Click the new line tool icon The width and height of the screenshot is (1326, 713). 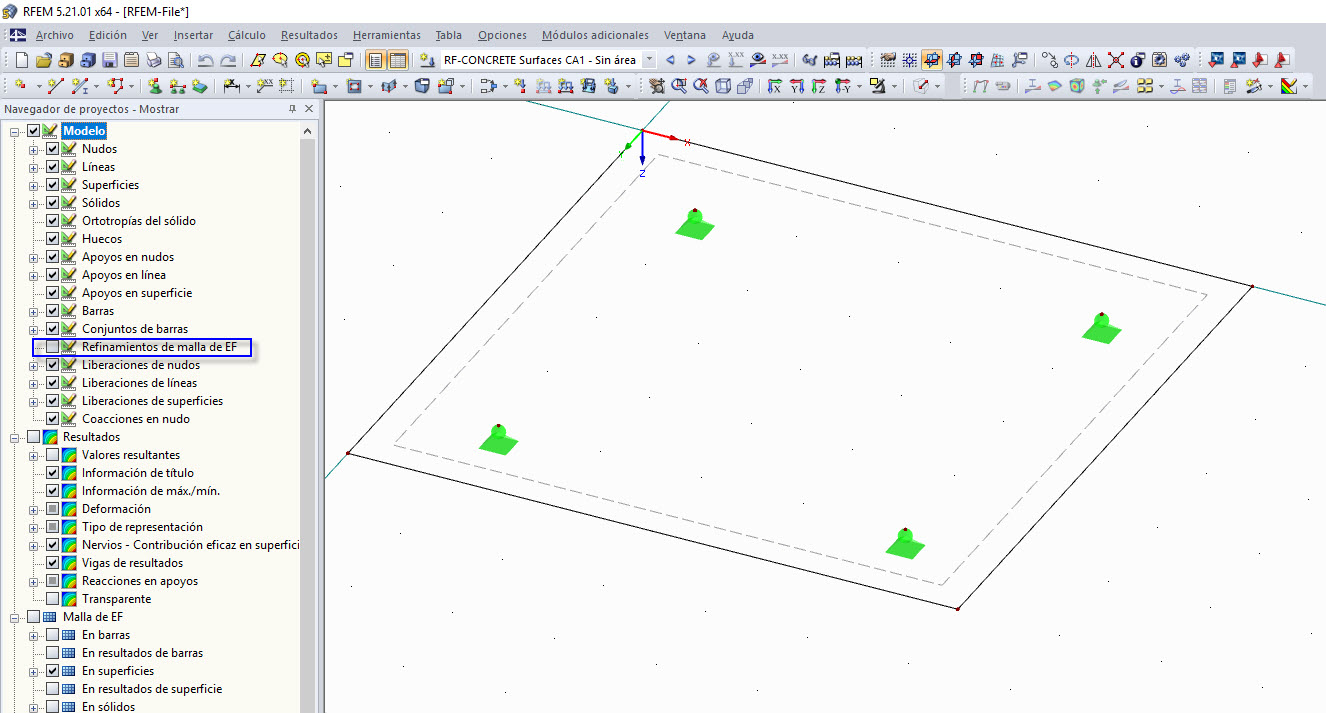[x=56, y=86]
